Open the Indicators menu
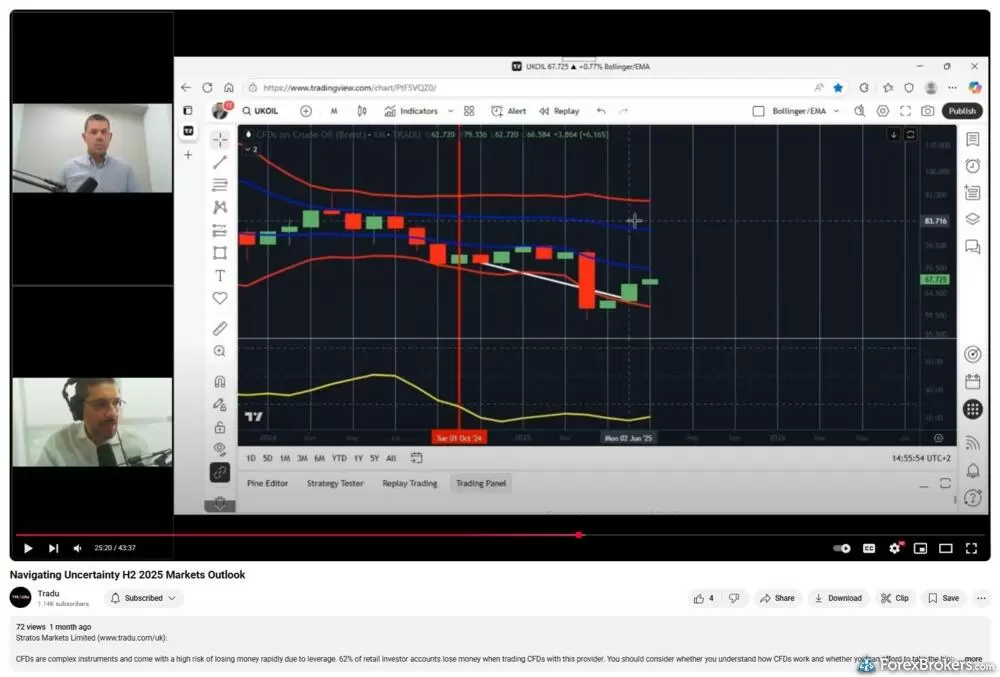 [411, 111]
